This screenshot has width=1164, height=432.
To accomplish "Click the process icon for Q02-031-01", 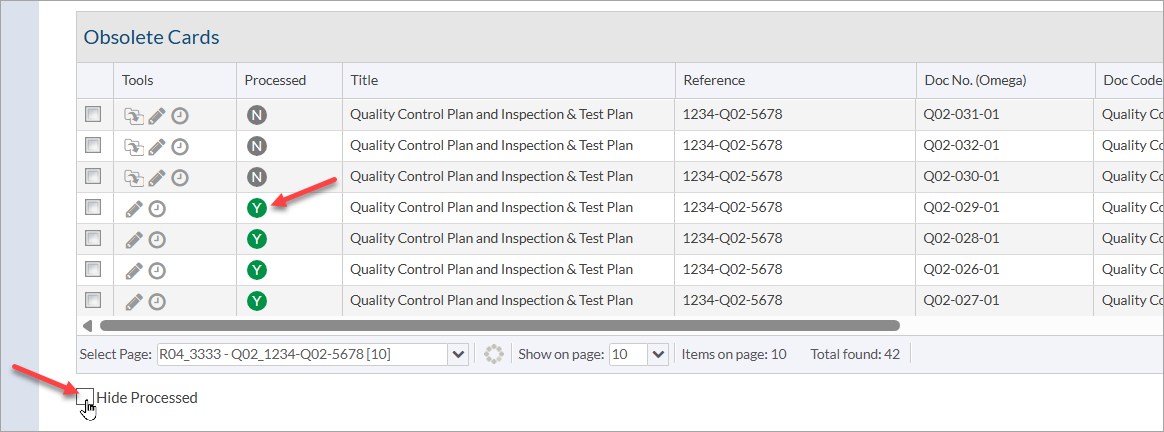I will 134,115.
